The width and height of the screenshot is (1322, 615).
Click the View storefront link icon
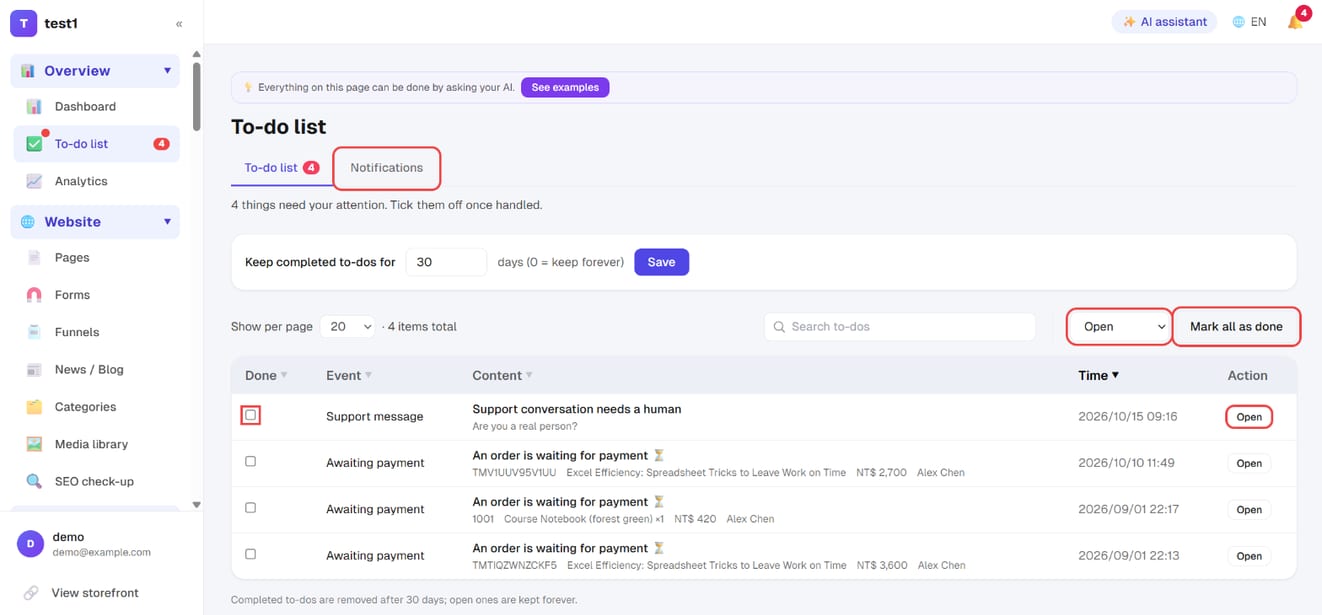31,593
